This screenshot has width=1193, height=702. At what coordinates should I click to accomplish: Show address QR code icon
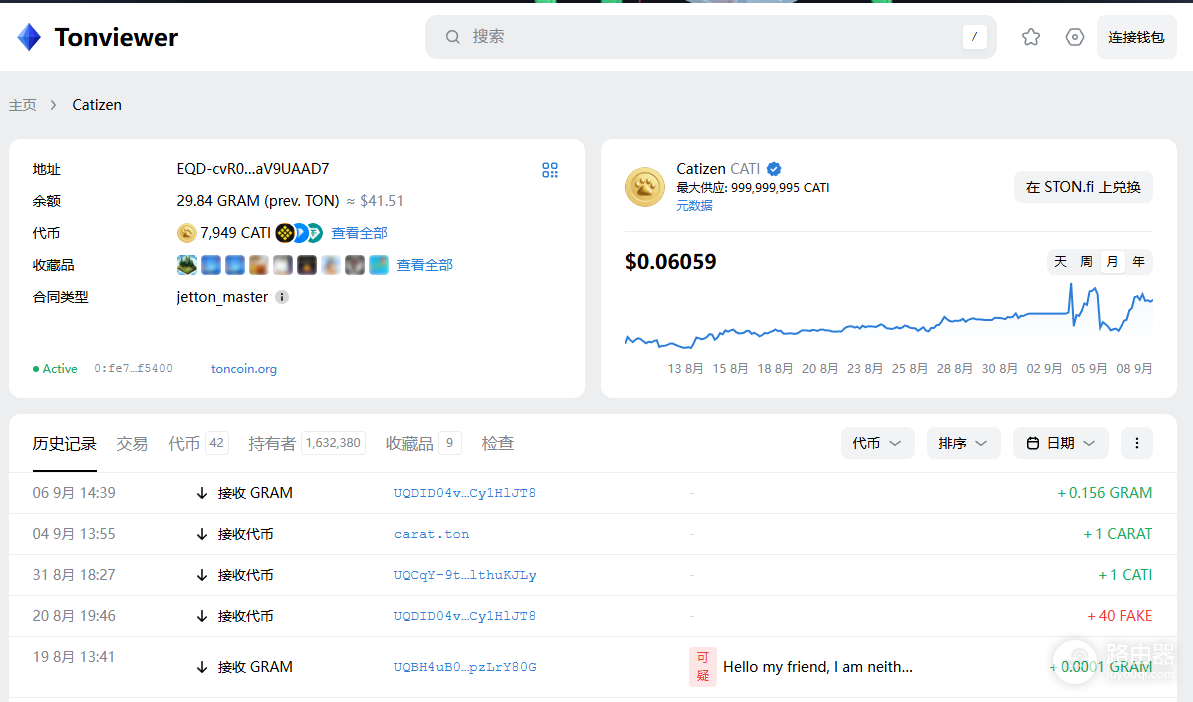coord(550,170)
